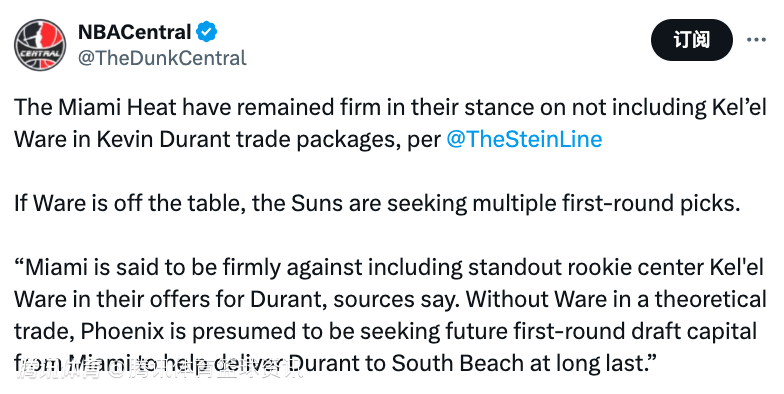Click 'multiple first-round picks' phrase
784x394 pixels.
[x=605, y=204]
